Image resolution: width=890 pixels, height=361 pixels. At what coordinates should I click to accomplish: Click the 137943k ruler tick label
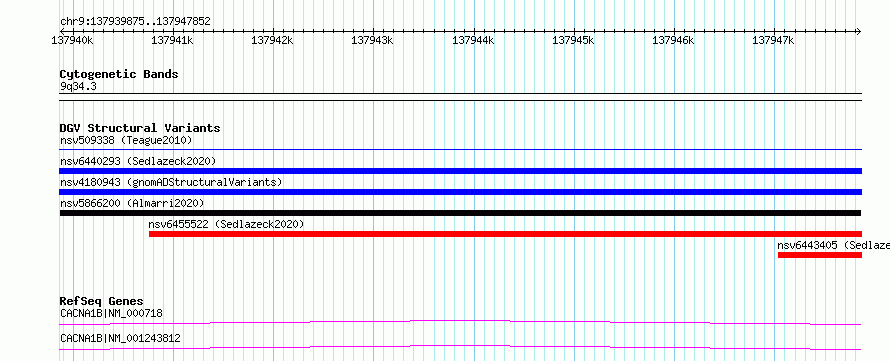(x=372, y=40)
